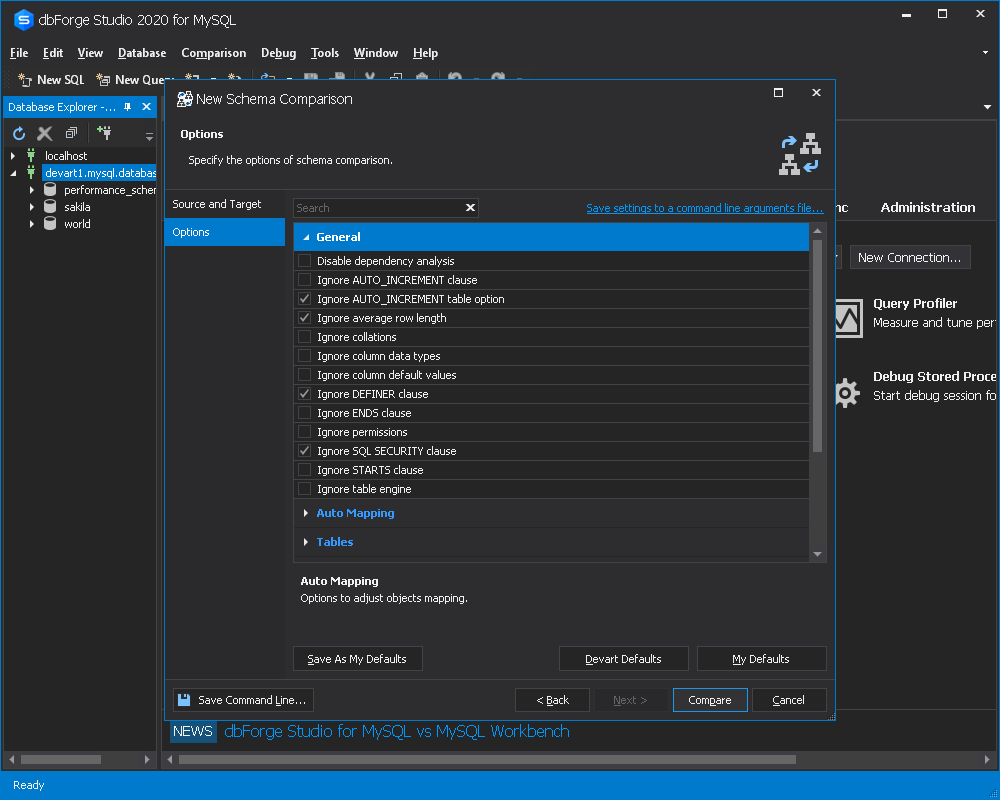Viewport: 1000px width, 800px height.
Task: Open dbForge Studio vs MySQL Workbench news link
Action: [x=397, y=731]
